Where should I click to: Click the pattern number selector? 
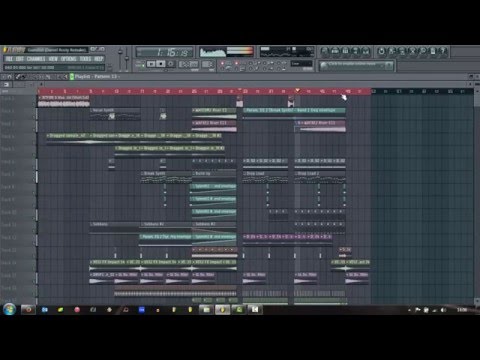pyautogui.click(x=207, y=64)
